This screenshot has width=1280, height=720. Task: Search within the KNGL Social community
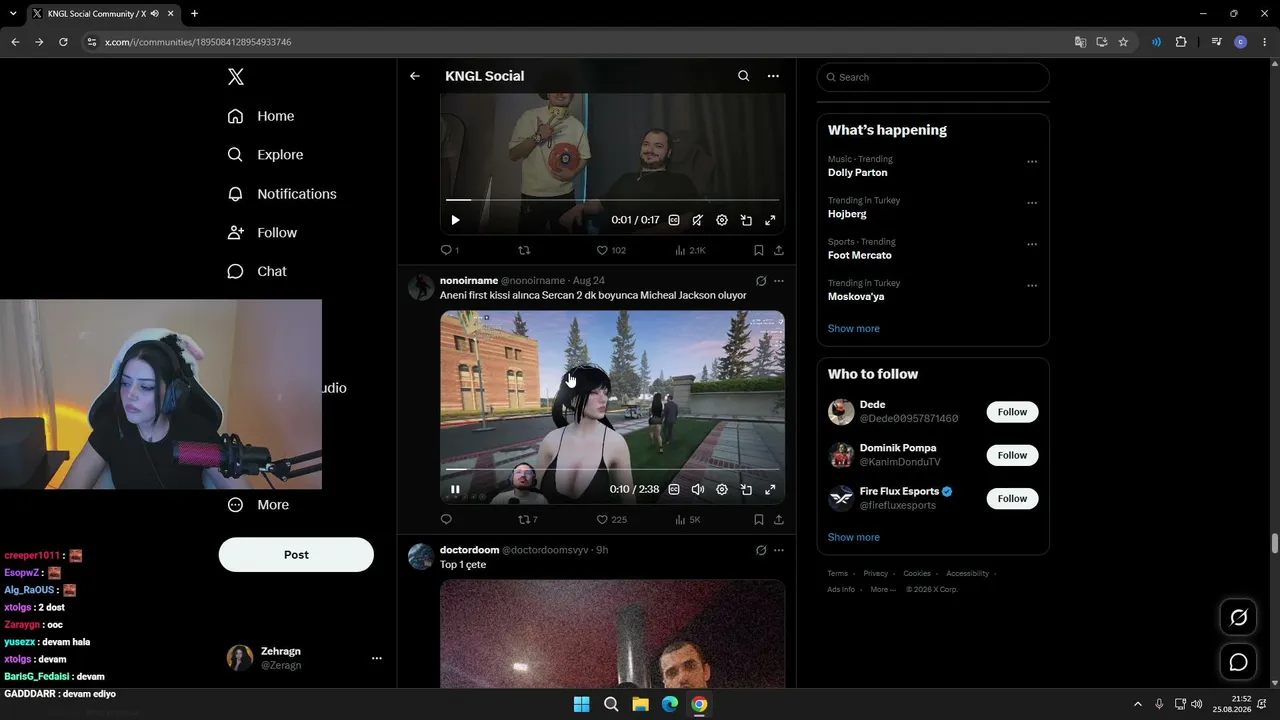coord(743,76)
